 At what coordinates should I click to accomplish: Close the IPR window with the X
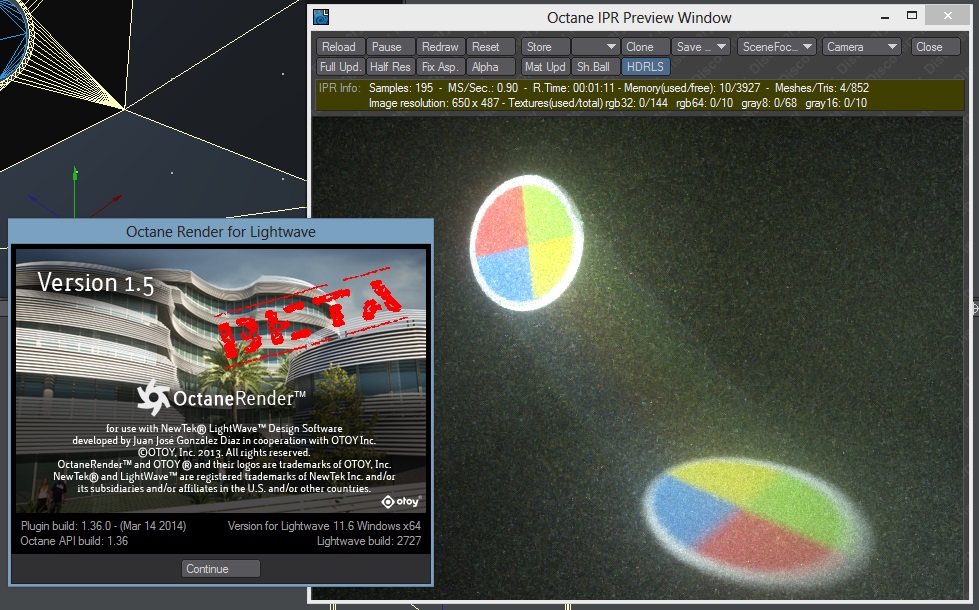(x=948, y=16)
